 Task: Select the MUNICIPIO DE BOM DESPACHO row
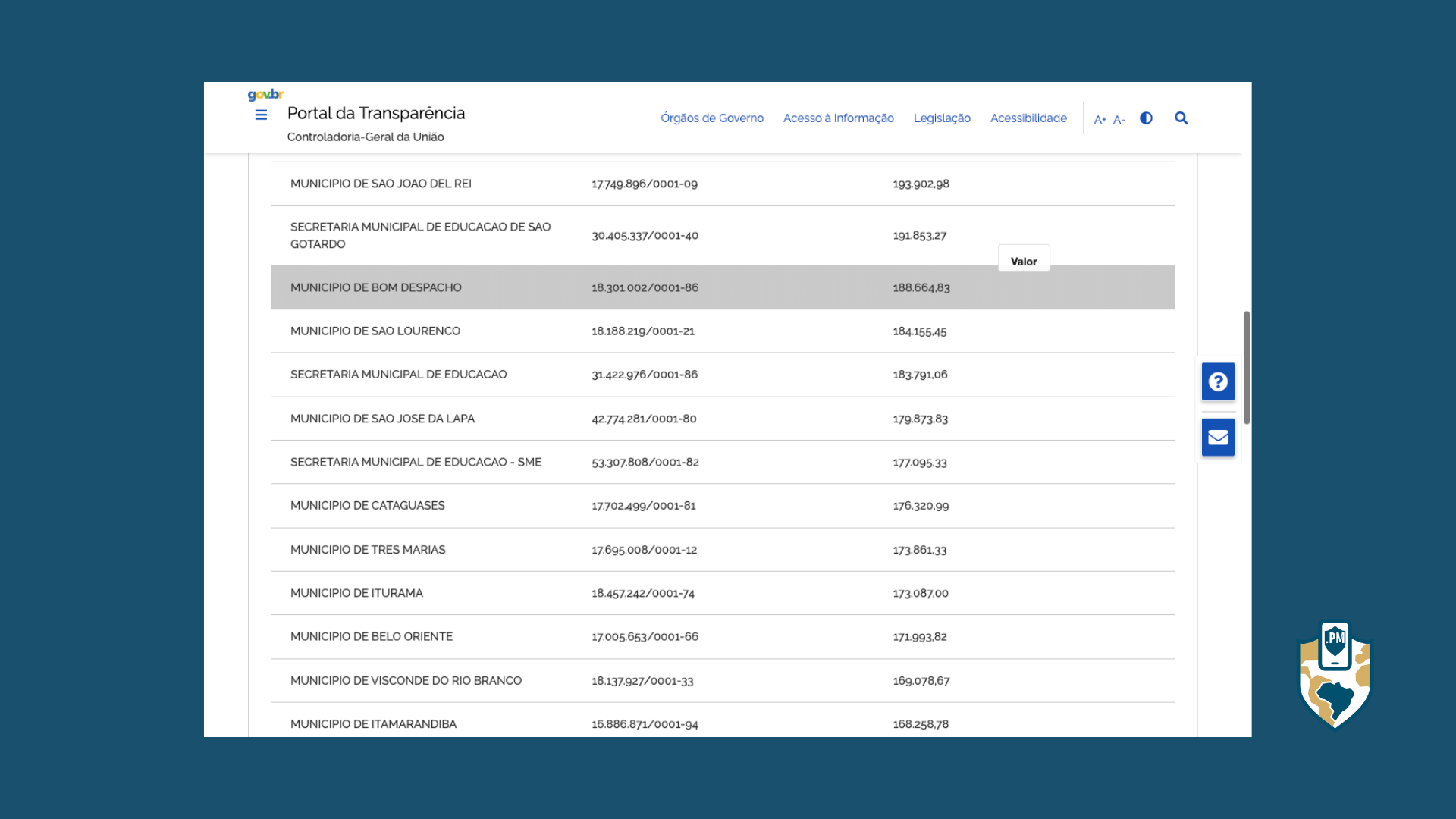tap(375, 287)
